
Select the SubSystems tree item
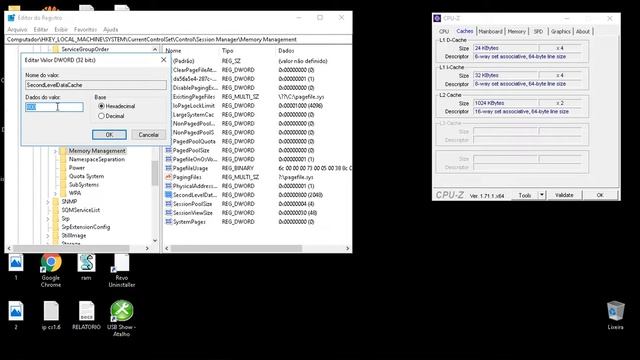(84, 184)
